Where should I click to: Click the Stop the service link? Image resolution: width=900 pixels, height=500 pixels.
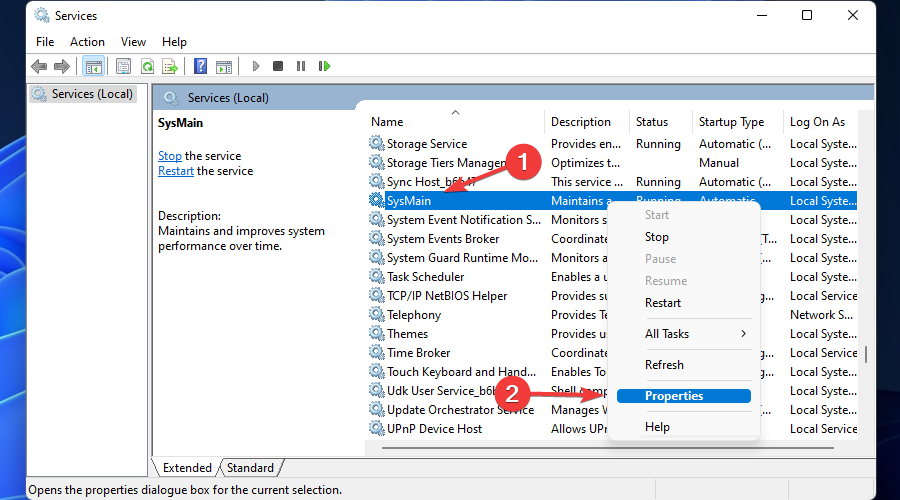(170, 156)
